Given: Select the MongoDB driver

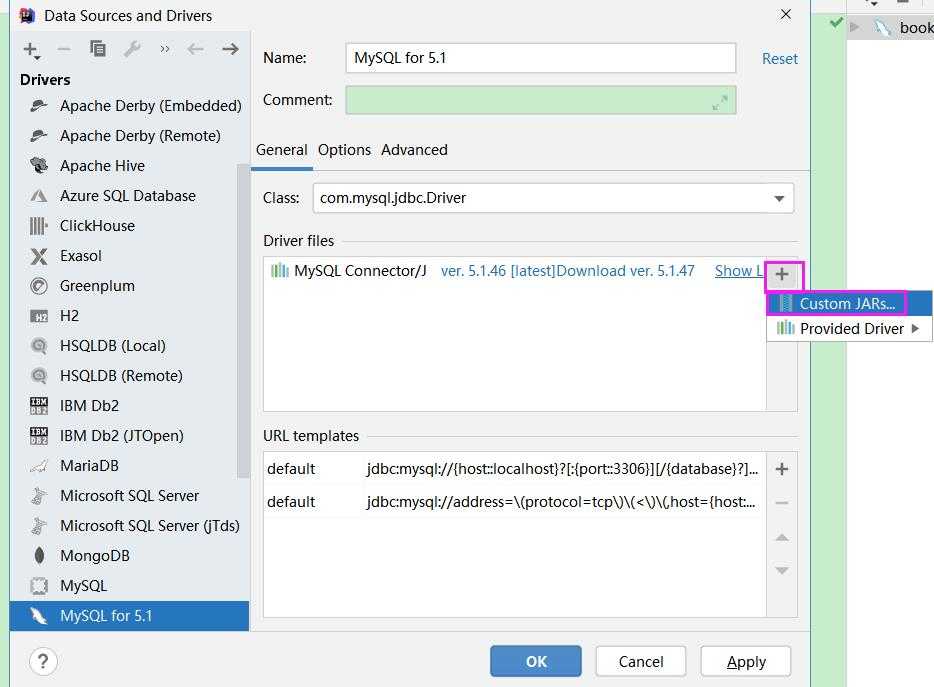Looking at the screenshot, I should (129, 555).
